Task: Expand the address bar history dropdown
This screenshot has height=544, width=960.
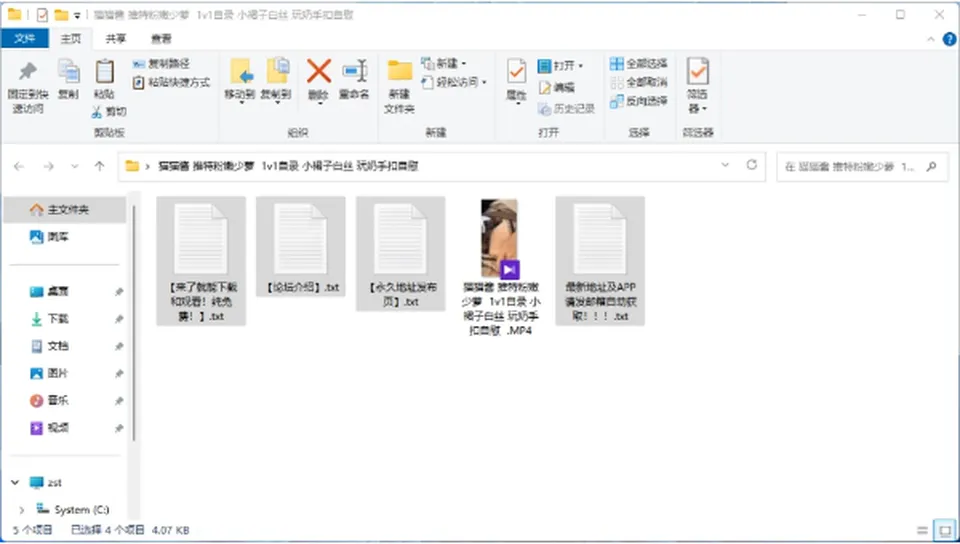Action: (x=726, y=165)
